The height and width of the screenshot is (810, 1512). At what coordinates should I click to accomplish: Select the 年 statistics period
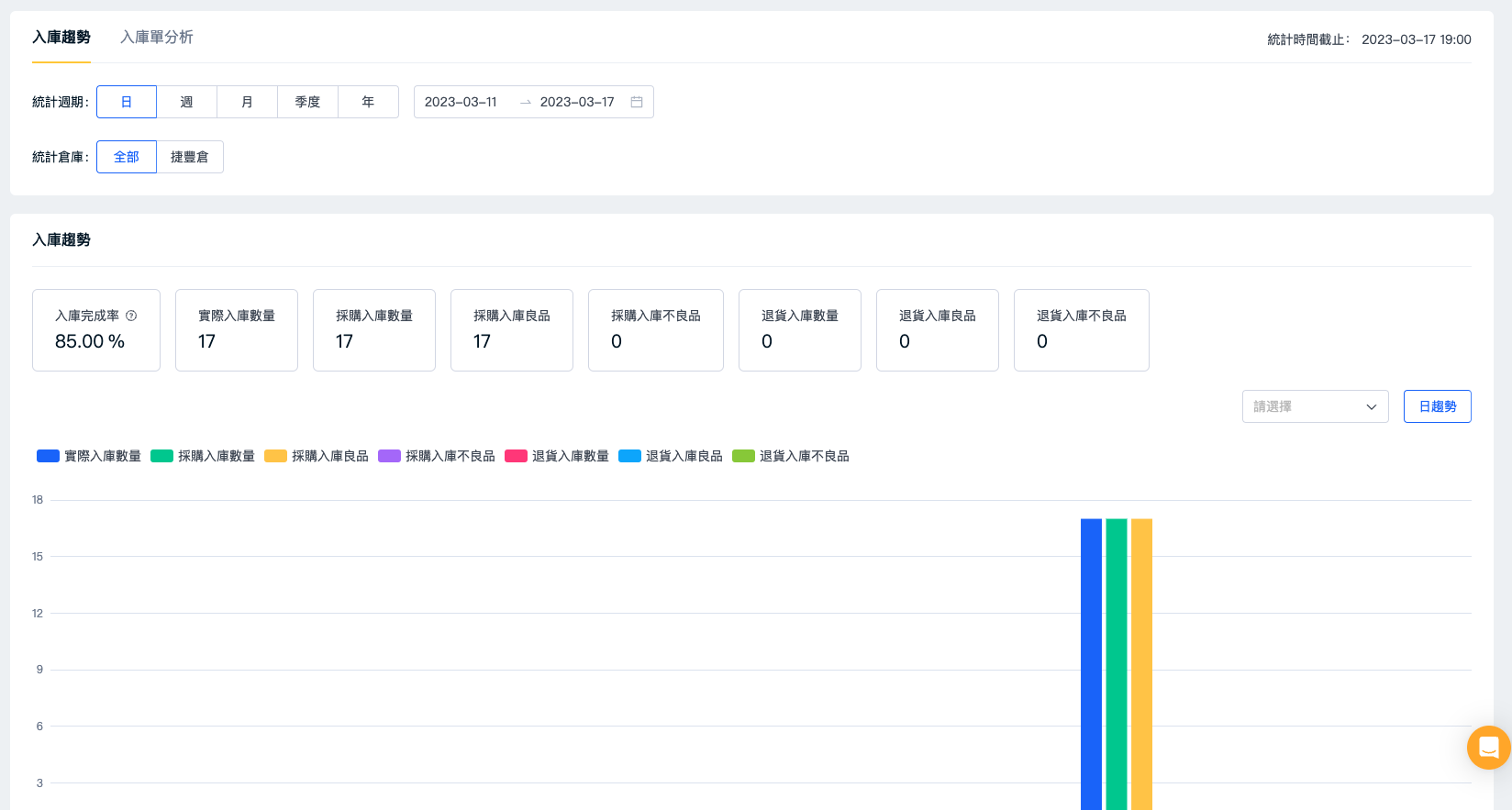(x=369, y=102)
